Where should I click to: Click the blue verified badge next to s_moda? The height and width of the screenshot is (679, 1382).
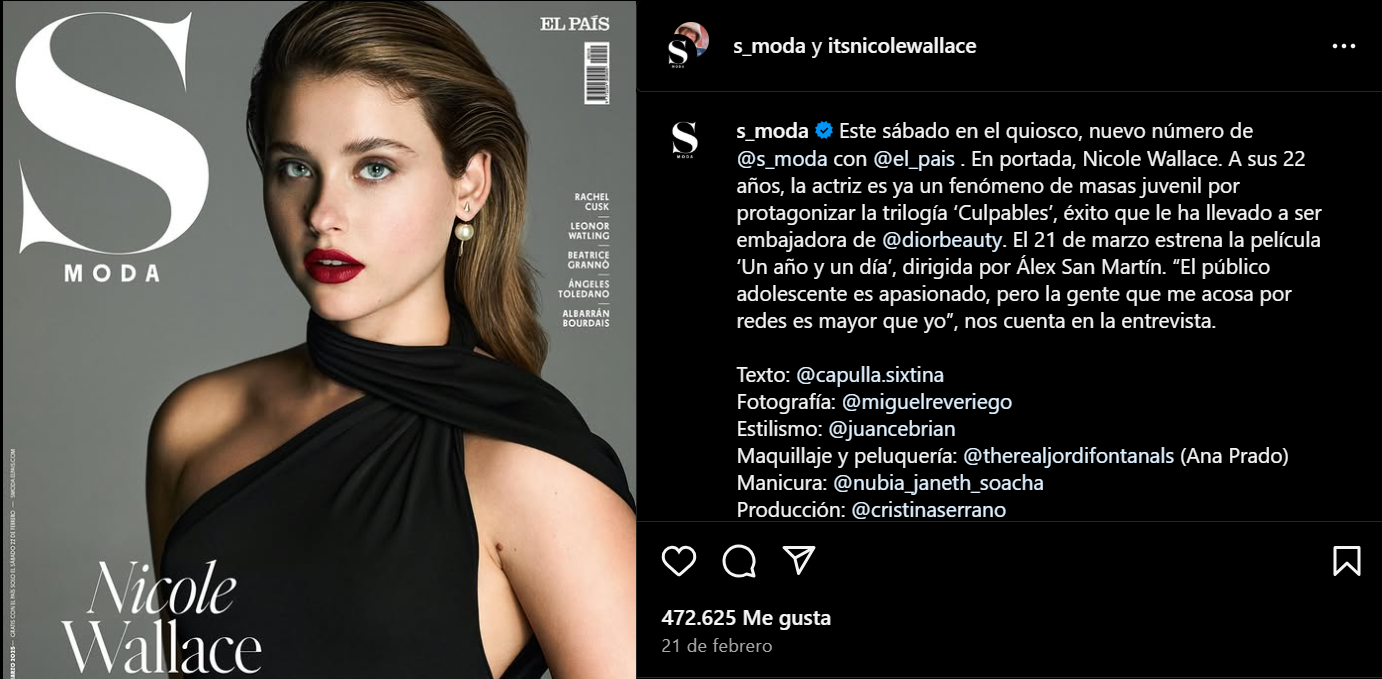[x=824, y=131]
